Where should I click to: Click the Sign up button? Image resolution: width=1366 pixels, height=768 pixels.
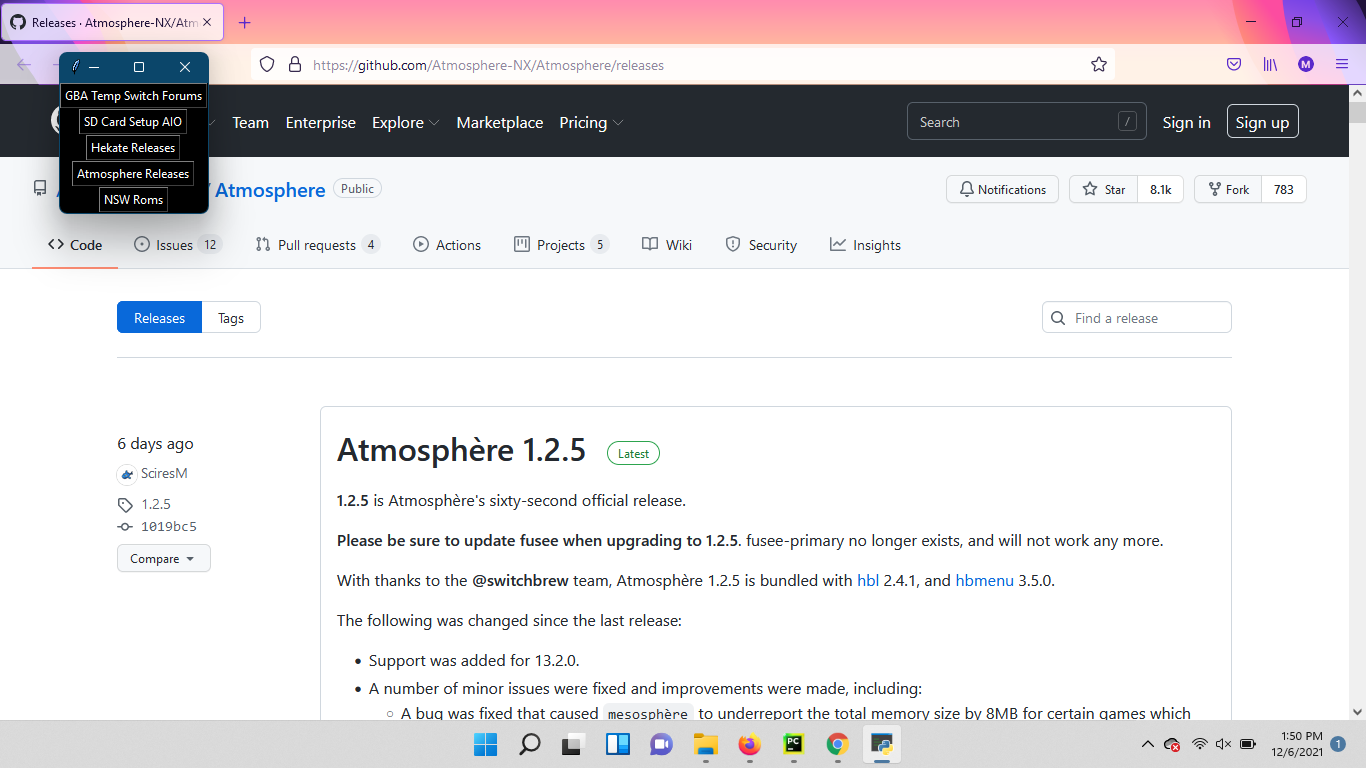click(x=1263, y=122)
